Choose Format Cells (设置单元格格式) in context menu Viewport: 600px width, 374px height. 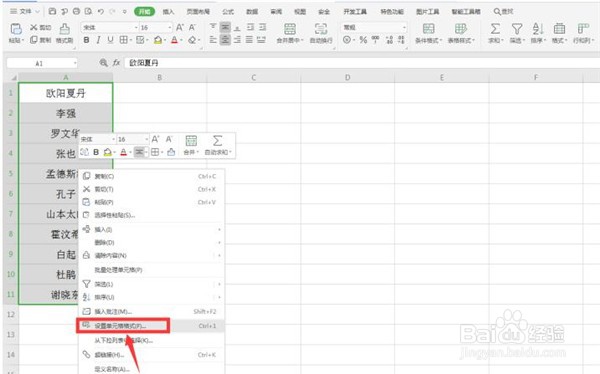[x=151, y=326]
